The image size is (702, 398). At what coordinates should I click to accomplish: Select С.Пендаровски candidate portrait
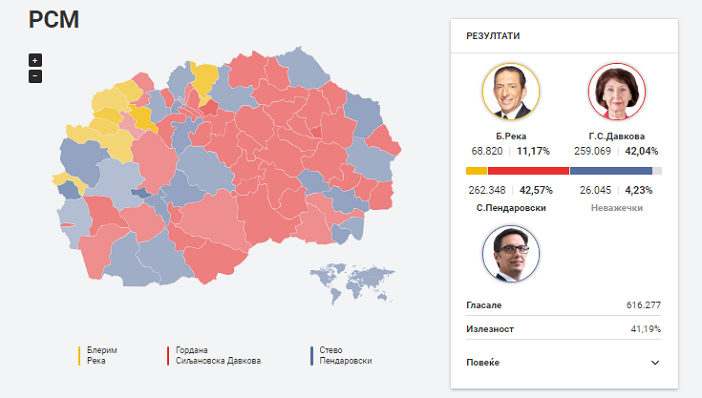pos(511,254)
